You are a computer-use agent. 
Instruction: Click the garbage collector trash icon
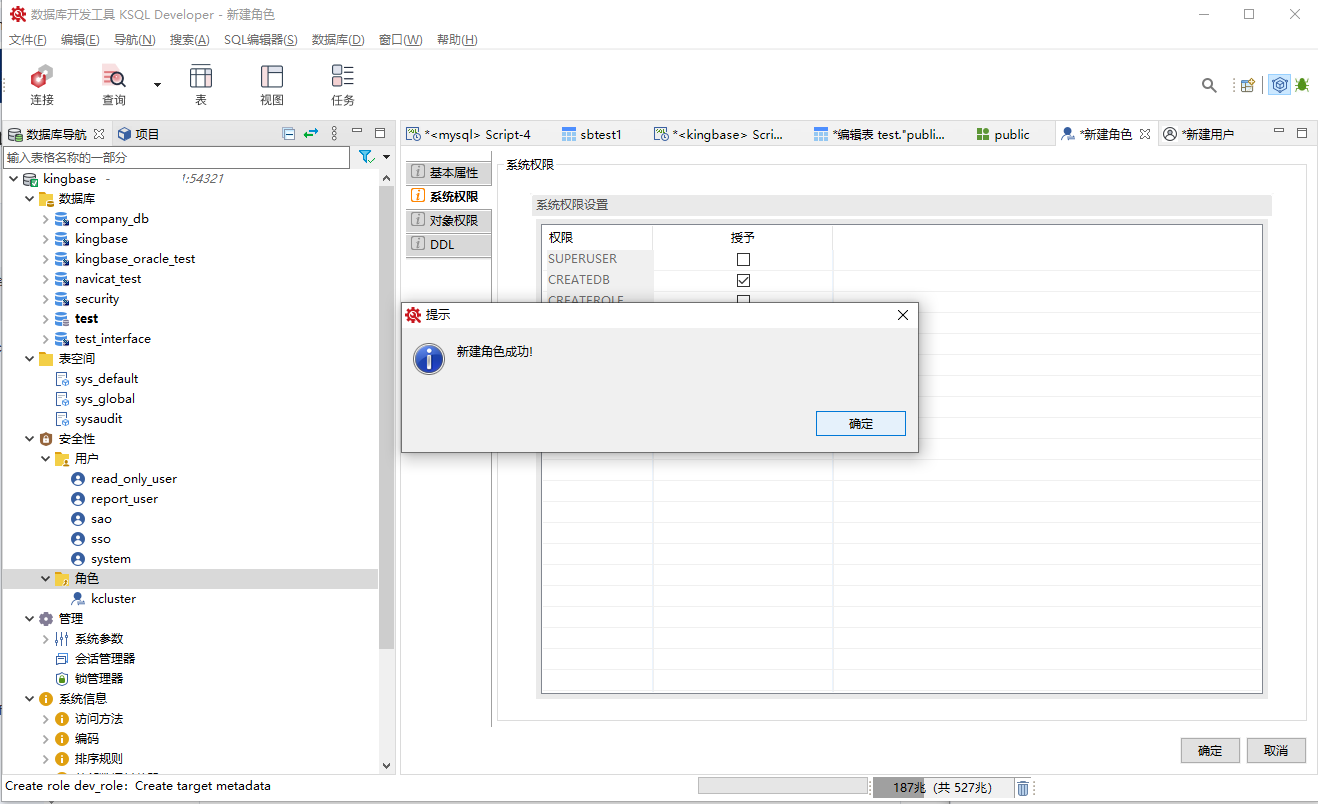pos(1023,788)
